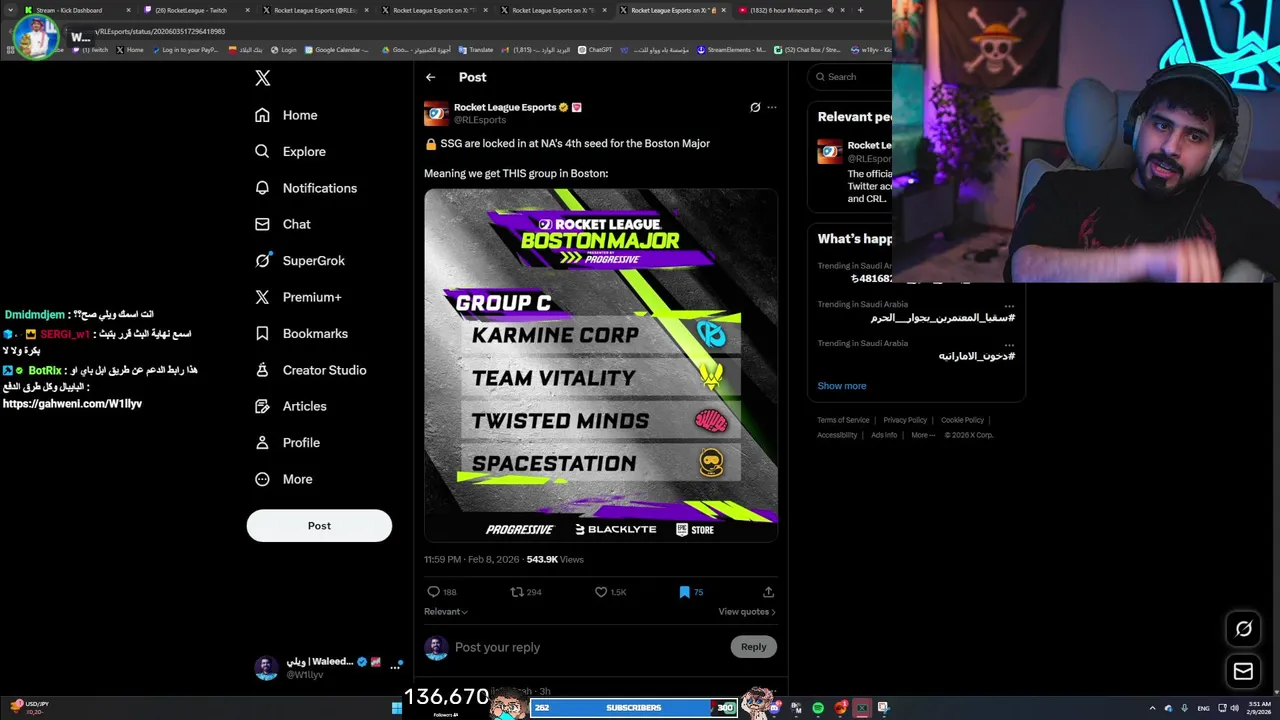Open More in the sidebar menu
The width and height of the screenshot is (1280, 720).
(x=284, y=479)
